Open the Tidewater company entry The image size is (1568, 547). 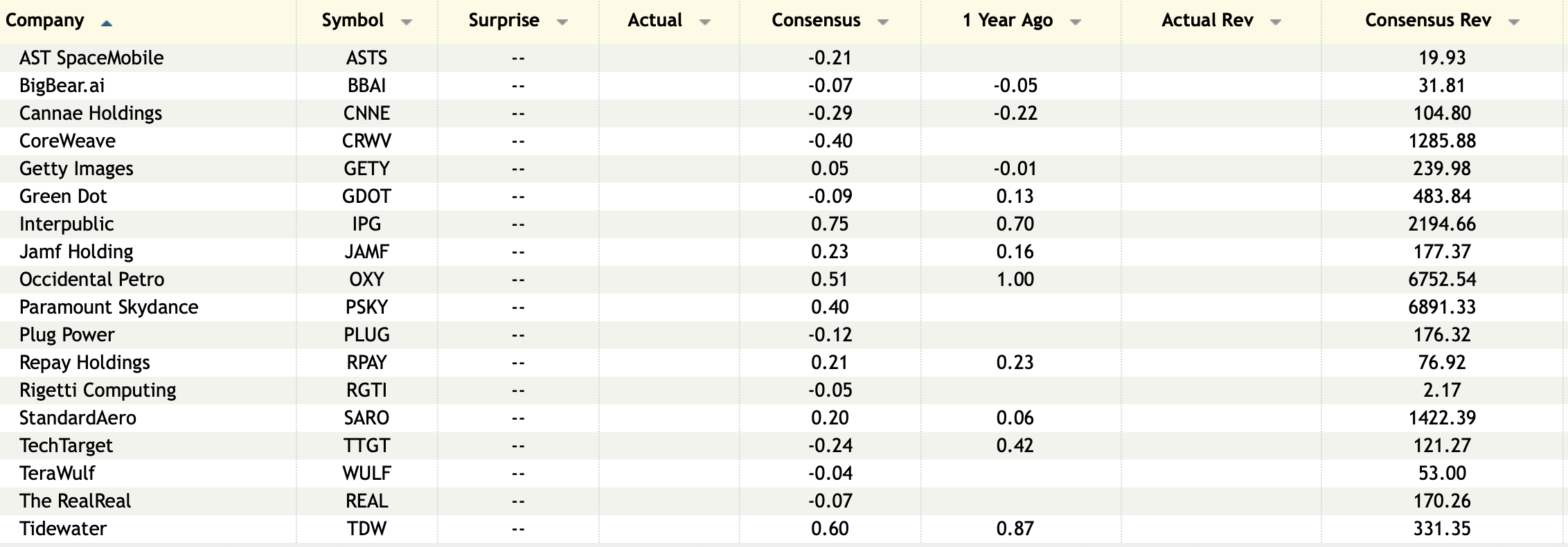pyautogui.click(x=63, y=529)
